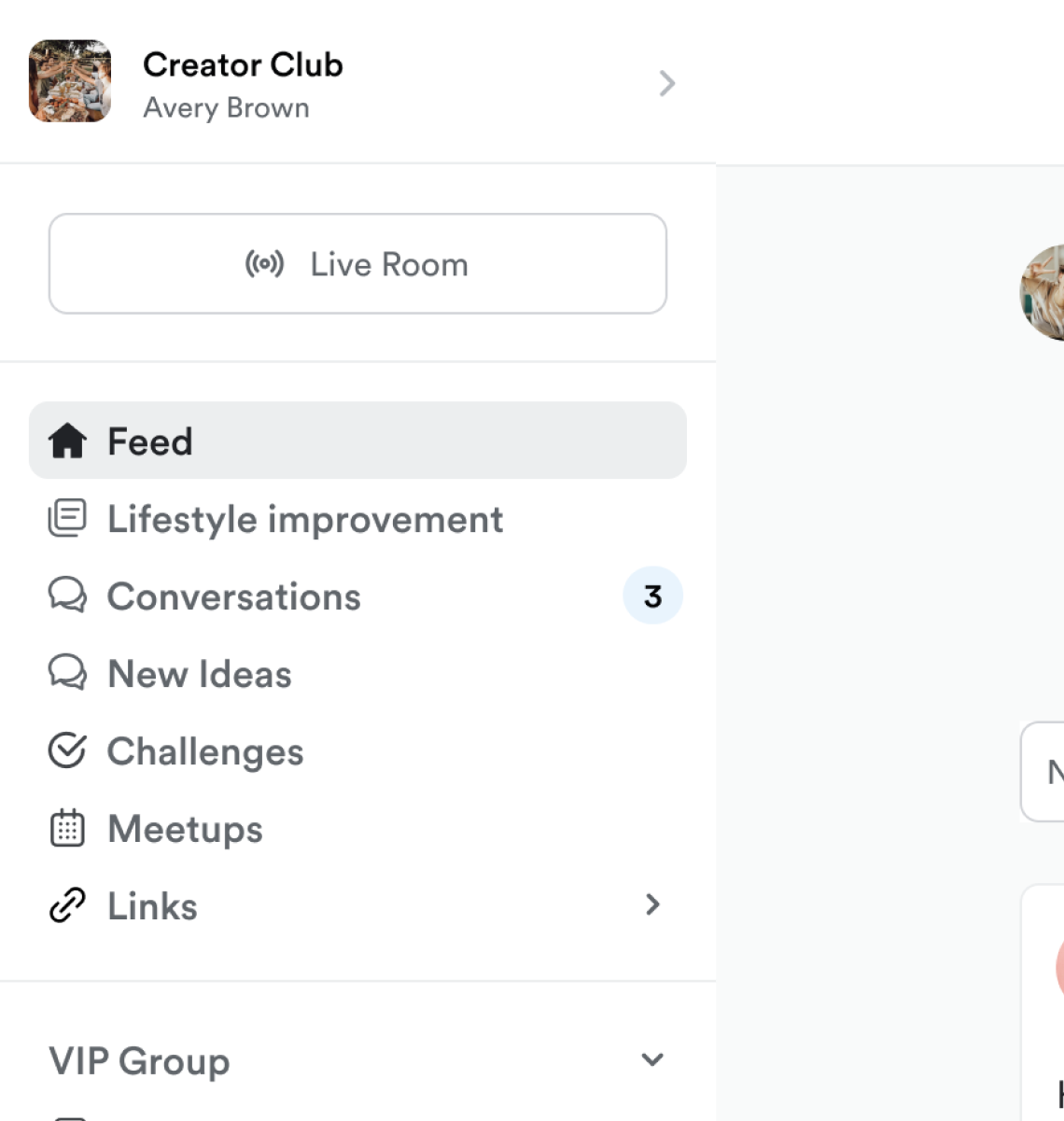The height and width of the screenshot is (1121, 1064).
Task: Click the Creator Club community name
Action: [243, 64]
